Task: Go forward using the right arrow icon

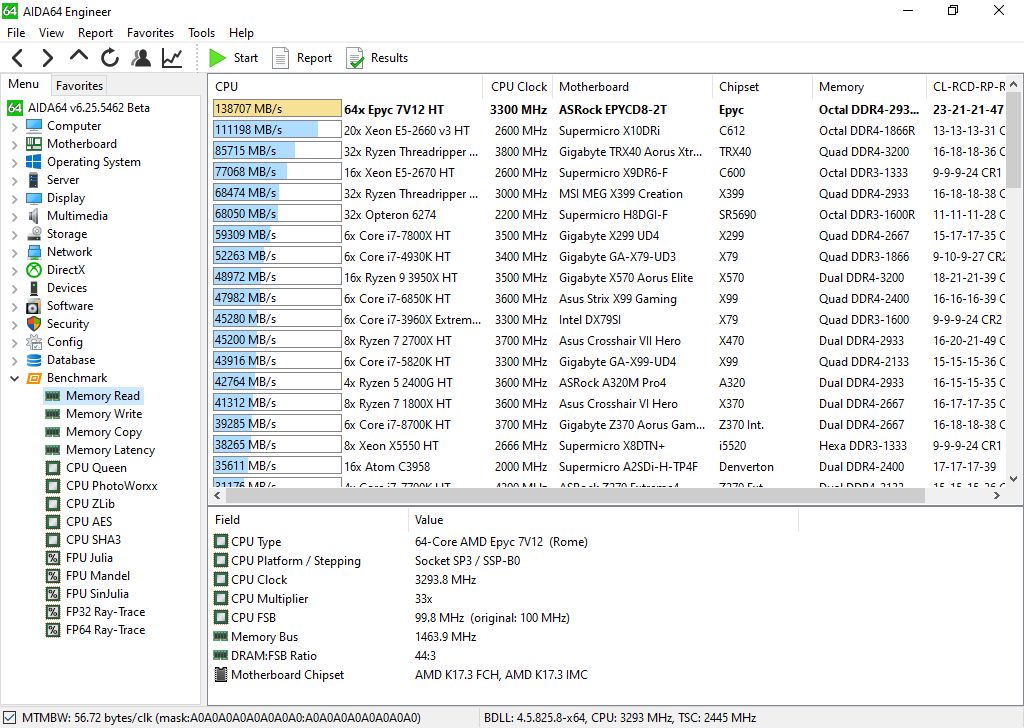Action: coord(47,58)
